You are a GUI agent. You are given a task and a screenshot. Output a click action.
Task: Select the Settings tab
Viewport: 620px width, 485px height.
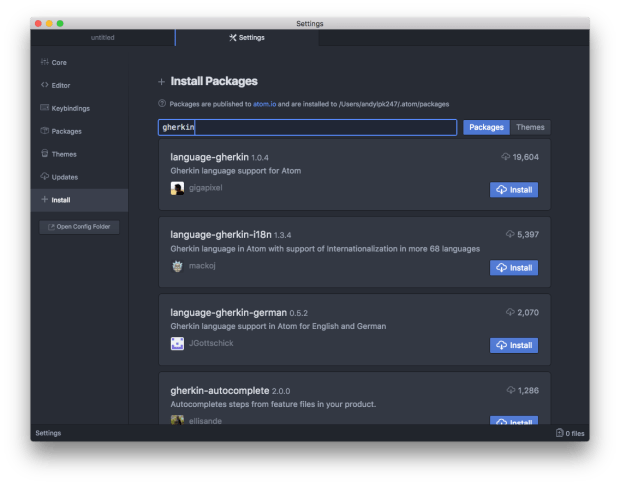tap(247, 38)
